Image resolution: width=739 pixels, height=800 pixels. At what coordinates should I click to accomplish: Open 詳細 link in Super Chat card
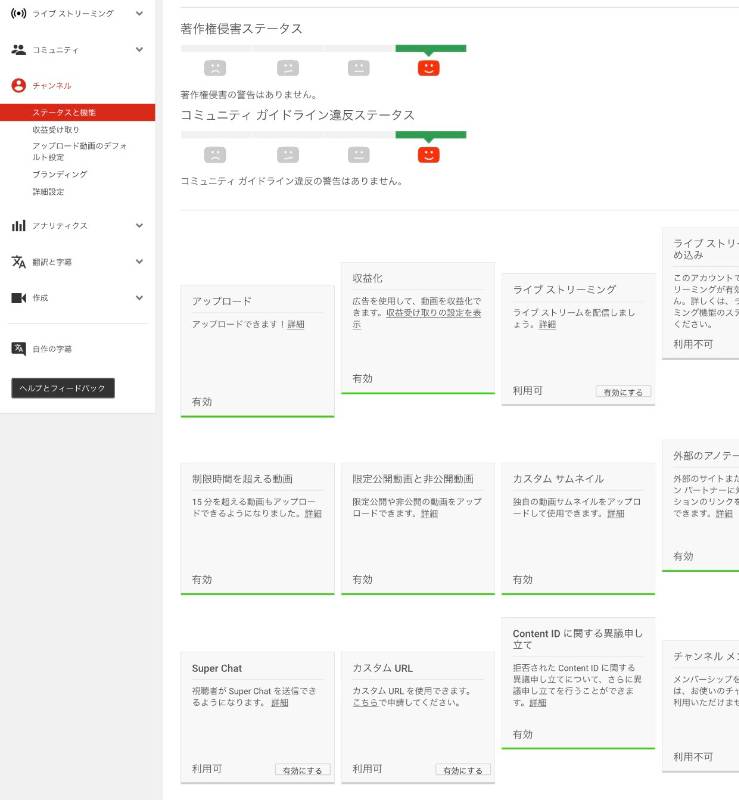click(280, 703)
